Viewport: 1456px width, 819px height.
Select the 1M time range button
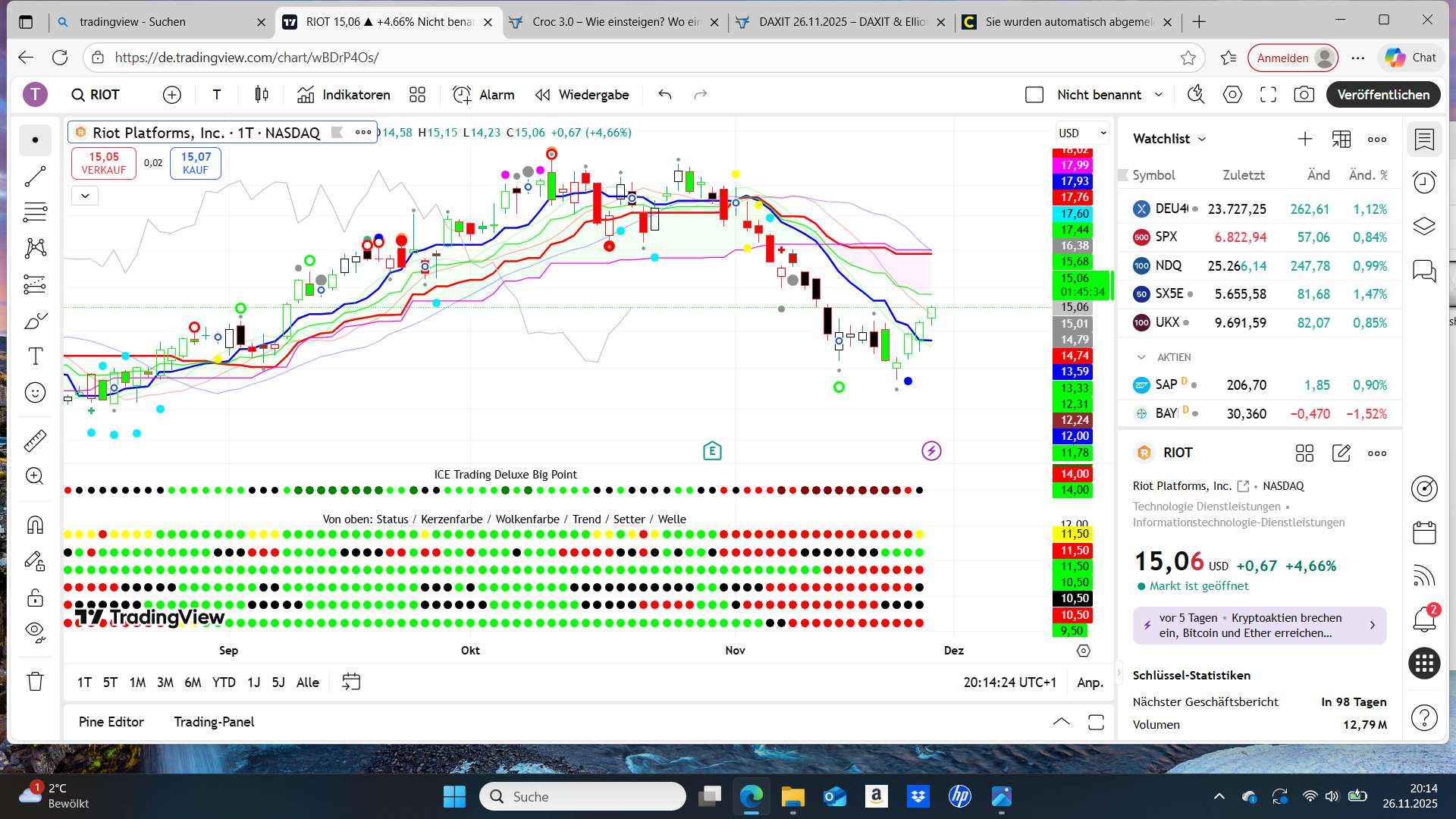pyautogui.click(x=137, y=682)
